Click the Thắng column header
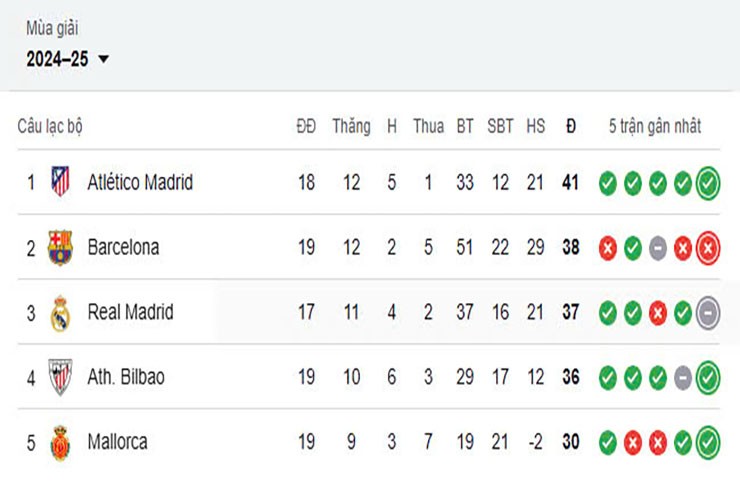 tap(351, 127)
